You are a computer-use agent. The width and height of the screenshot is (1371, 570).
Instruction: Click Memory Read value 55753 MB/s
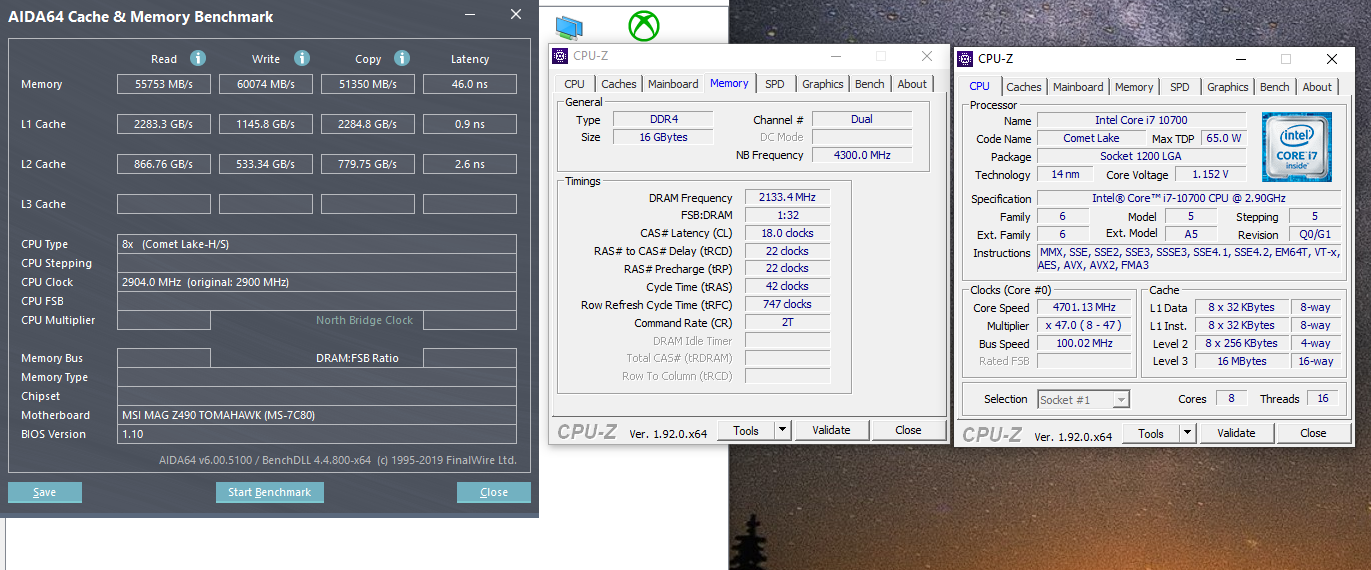coord(164,84)
